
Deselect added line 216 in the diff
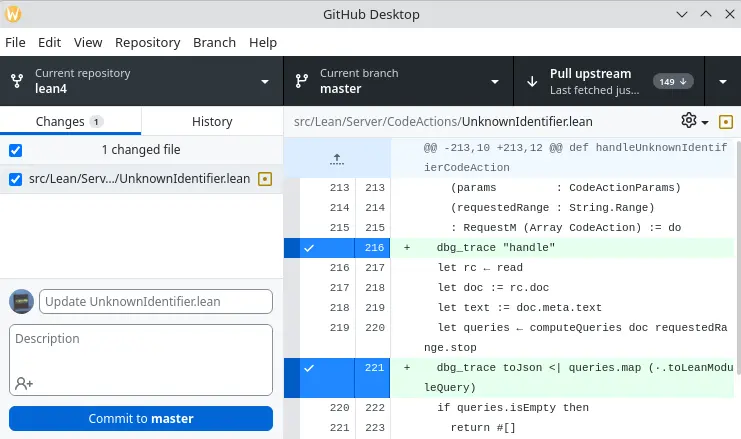point(308,247)
